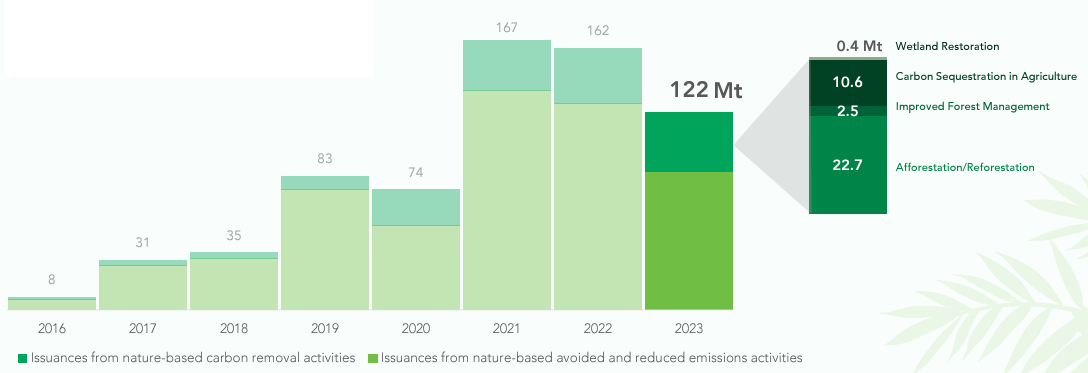Click the 2021 year label
The width and height of the screenshot is (1088, 373).
[x=507, y=328]
